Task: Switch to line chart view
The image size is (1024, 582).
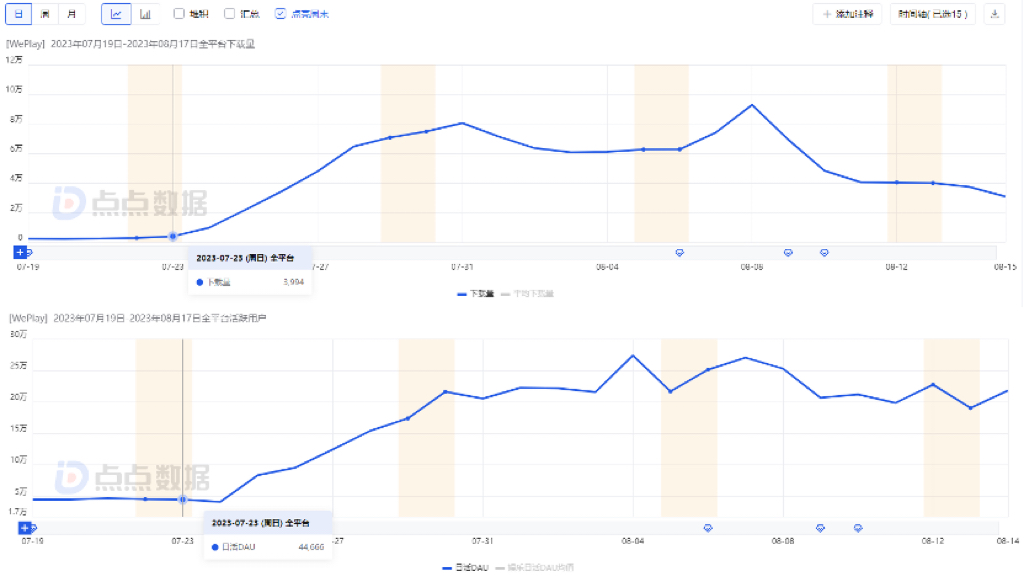Action: (117, 14)
